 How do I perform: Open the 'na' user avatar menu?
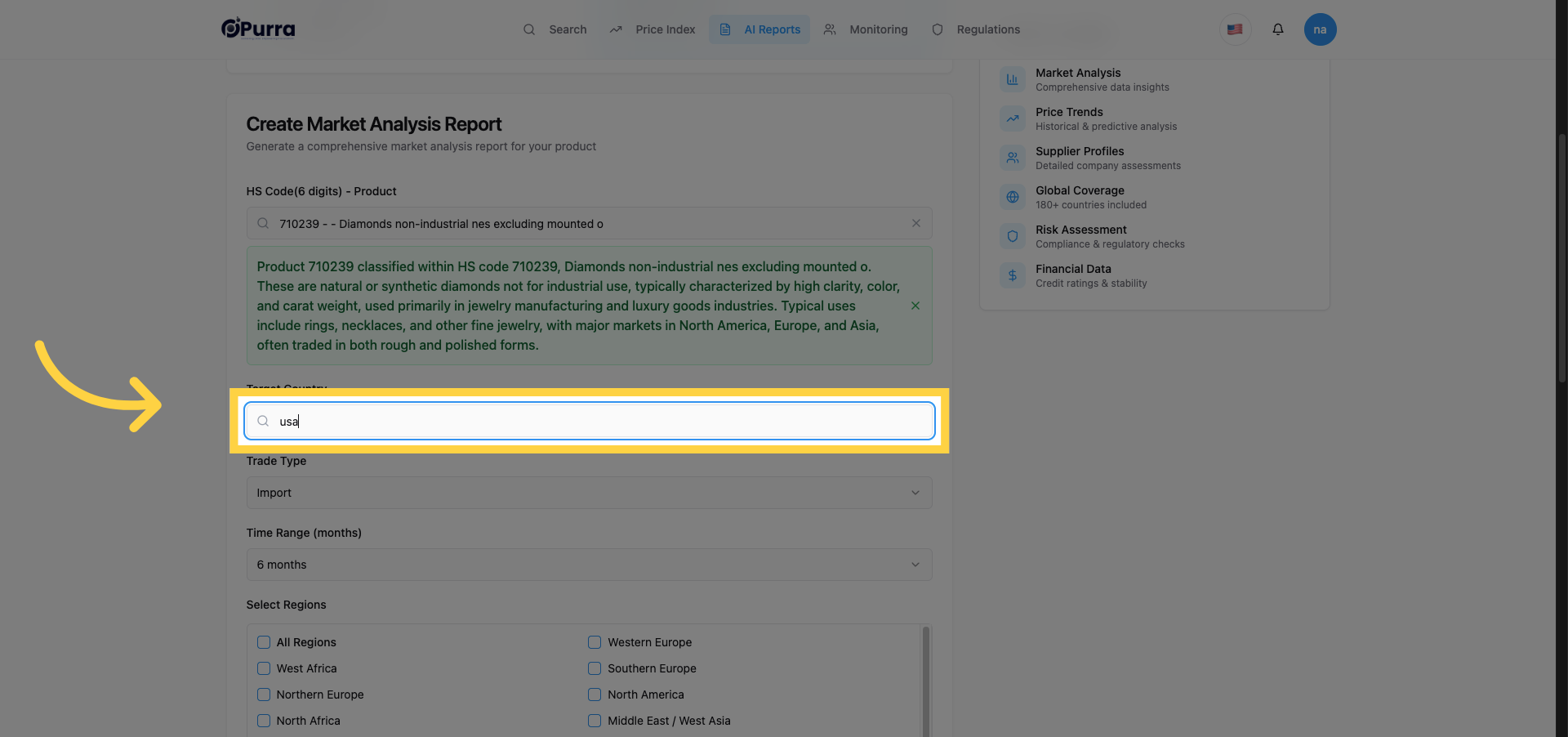click(x=1320, y=29)
